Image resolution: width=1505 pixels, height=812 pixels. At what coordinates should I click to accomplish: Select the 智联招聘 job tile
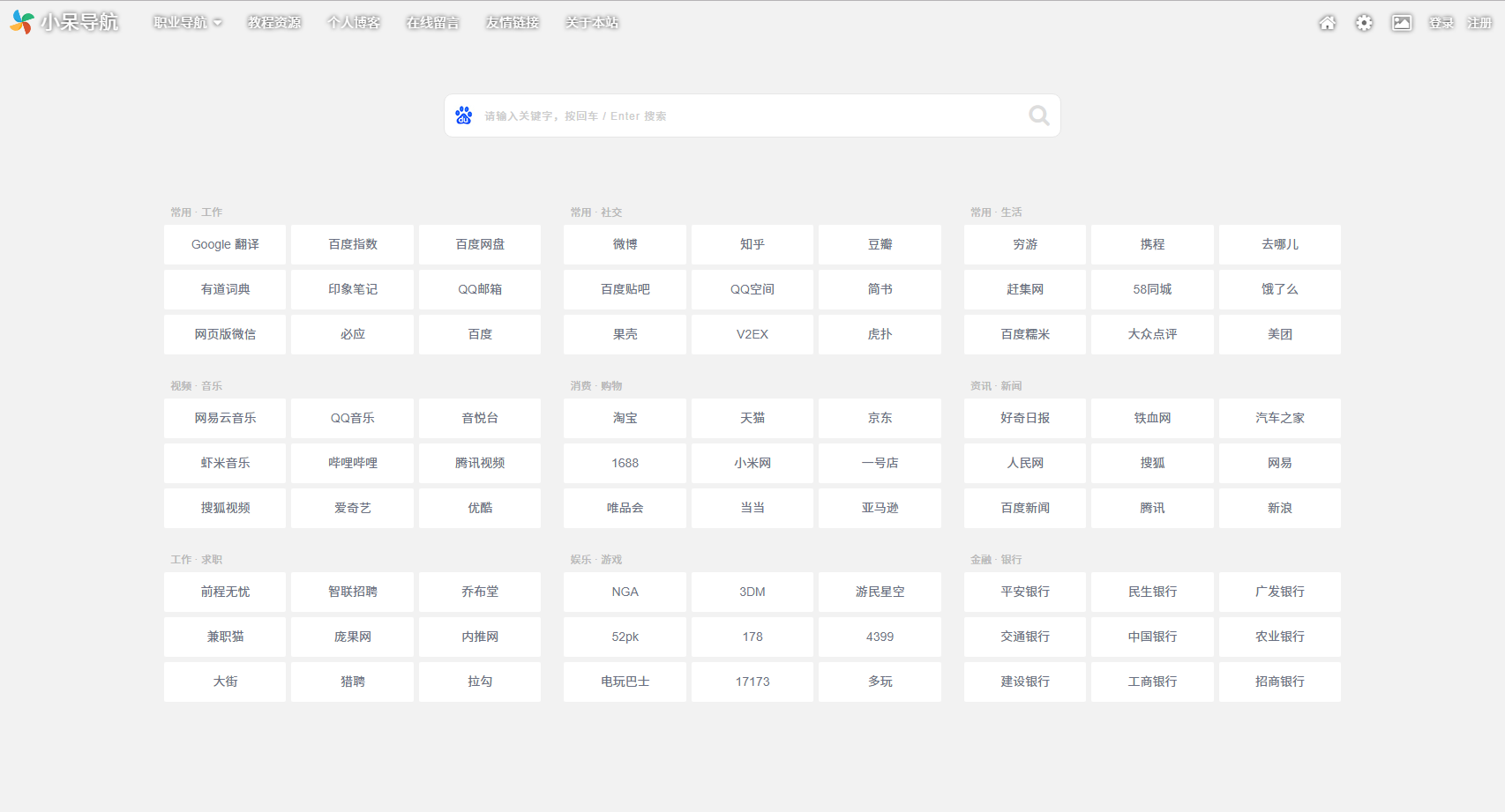click(353, 592)
